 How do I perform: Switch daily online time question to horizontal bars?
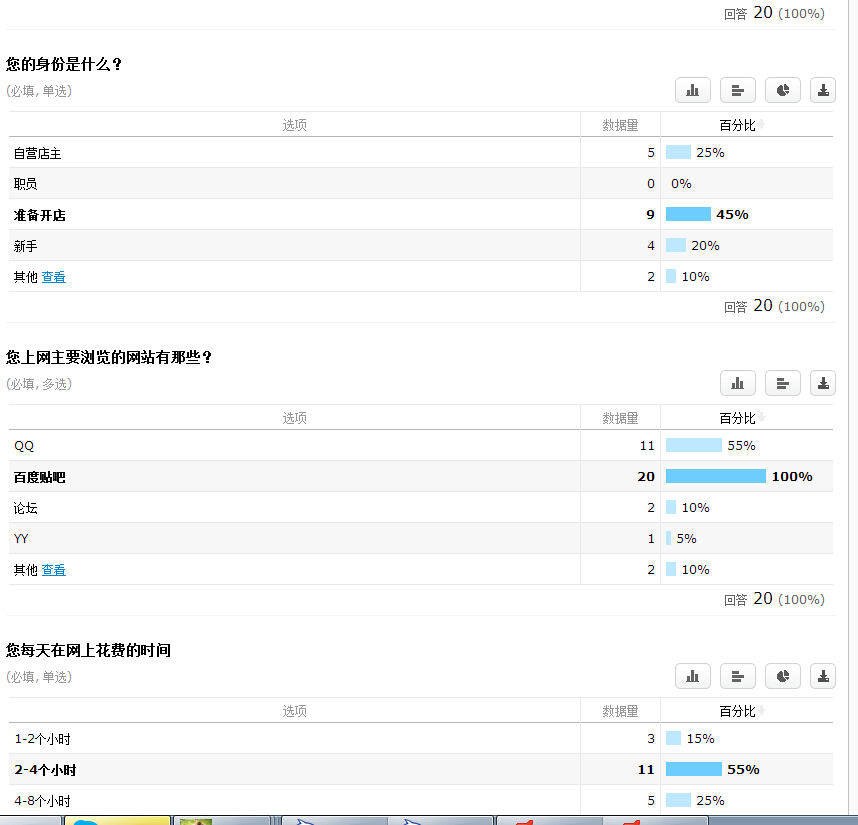pos(737,676)
